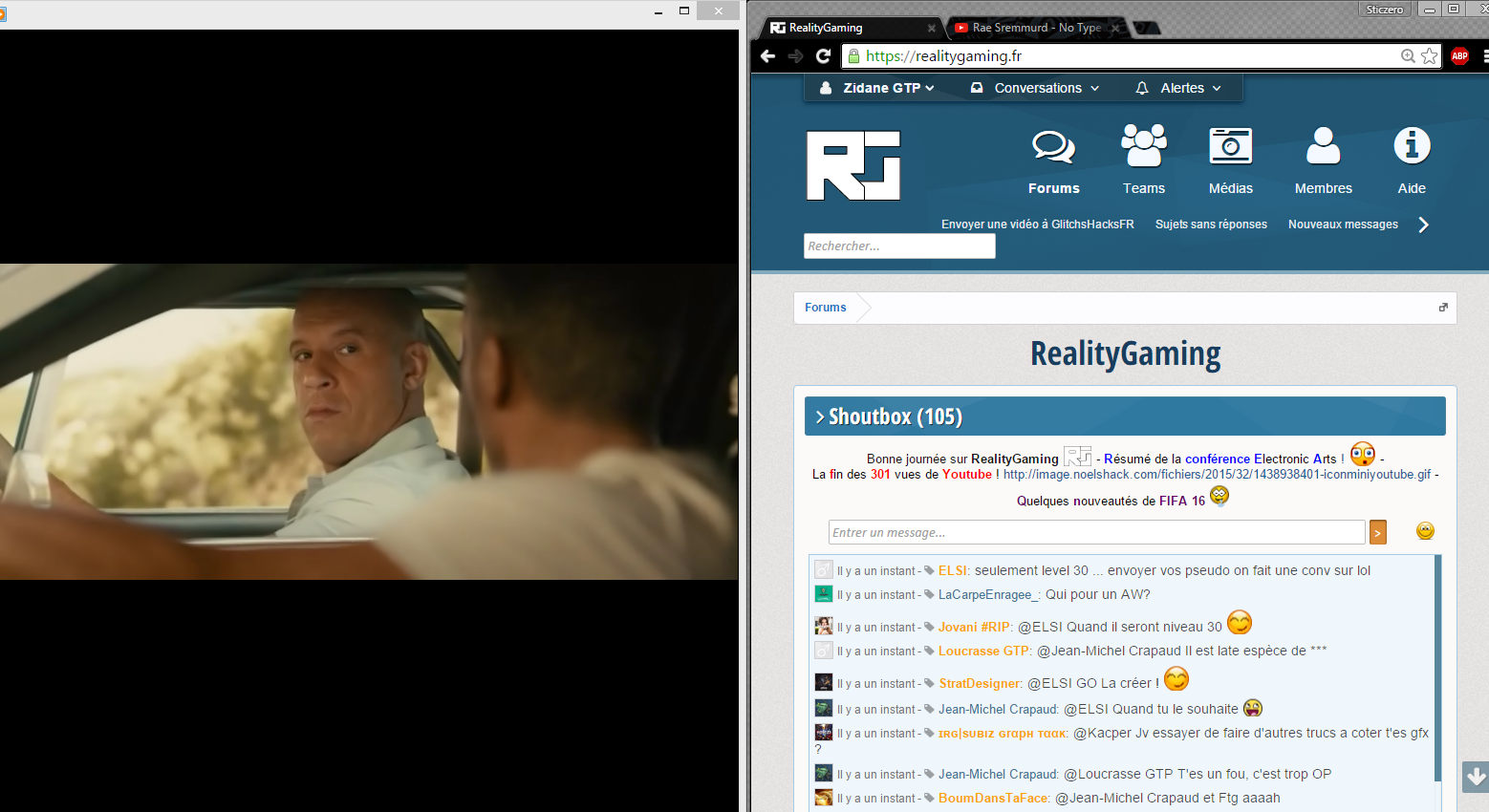Open the Aide info icon

1412,145
